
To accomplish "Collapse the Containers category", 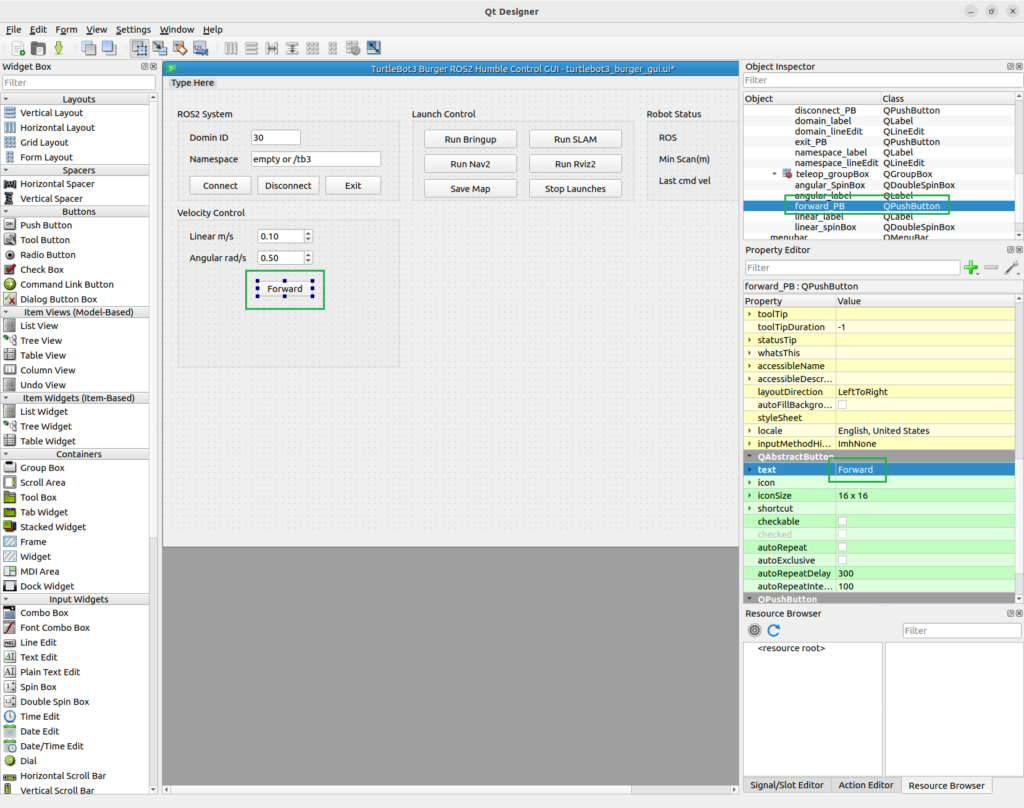I will click(x=7, y=454).
